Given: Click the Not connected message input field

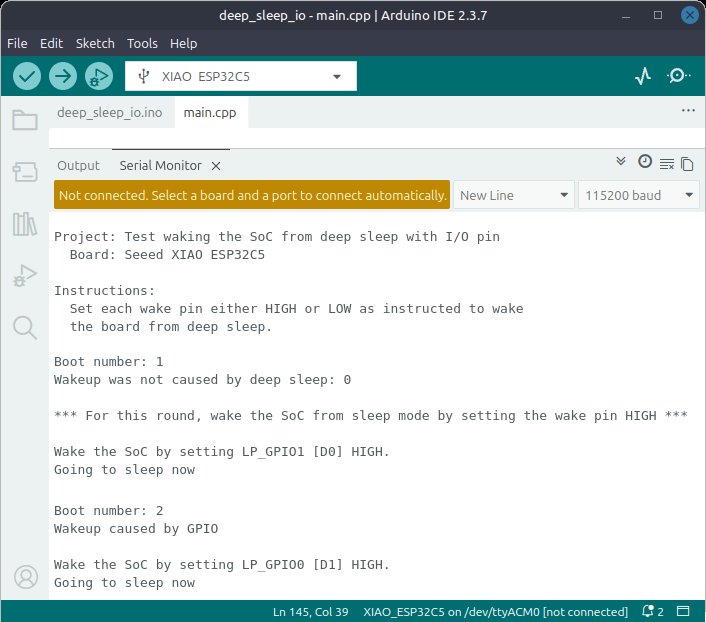Looking at the screenshot, I should [252, 195].
